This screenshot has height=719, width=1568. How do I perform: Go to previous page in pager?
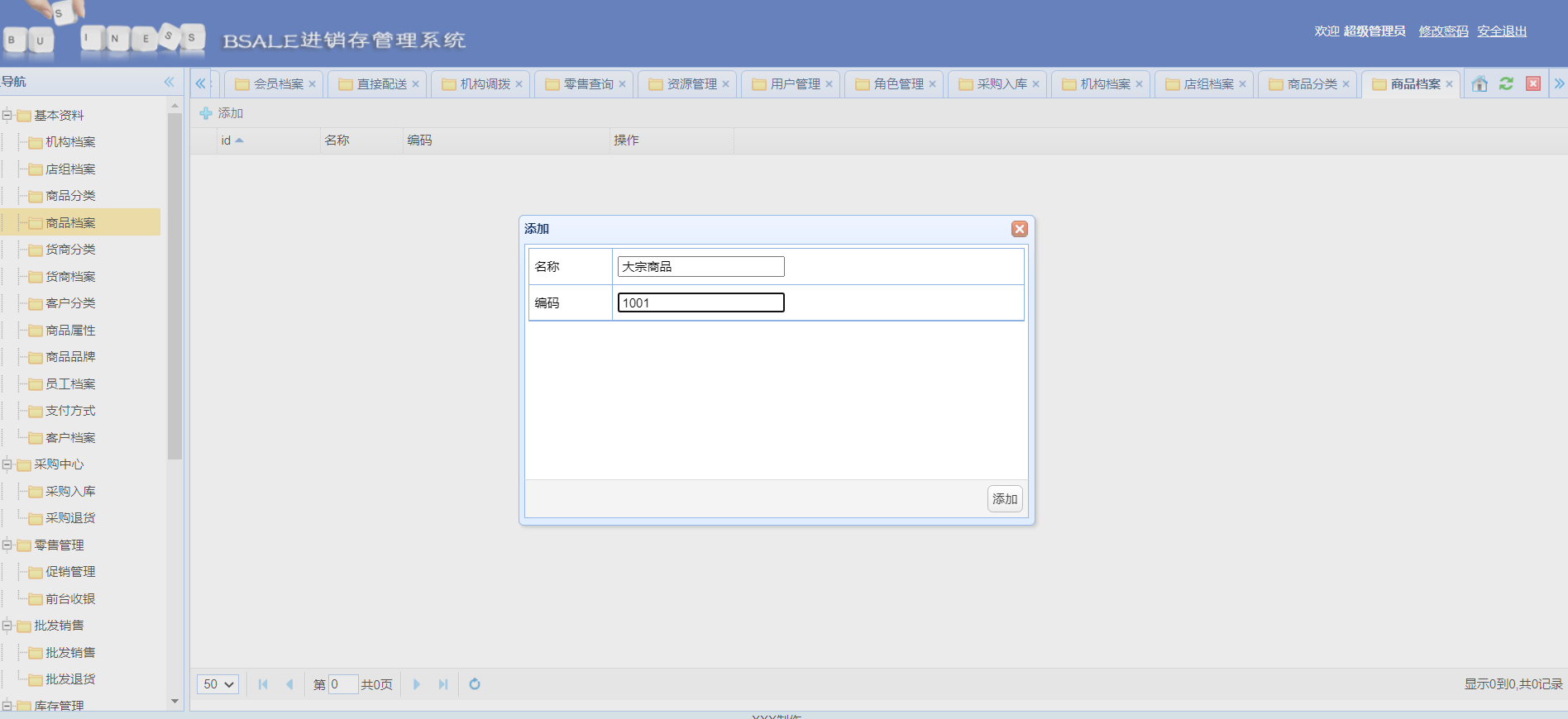click(289, 684)
